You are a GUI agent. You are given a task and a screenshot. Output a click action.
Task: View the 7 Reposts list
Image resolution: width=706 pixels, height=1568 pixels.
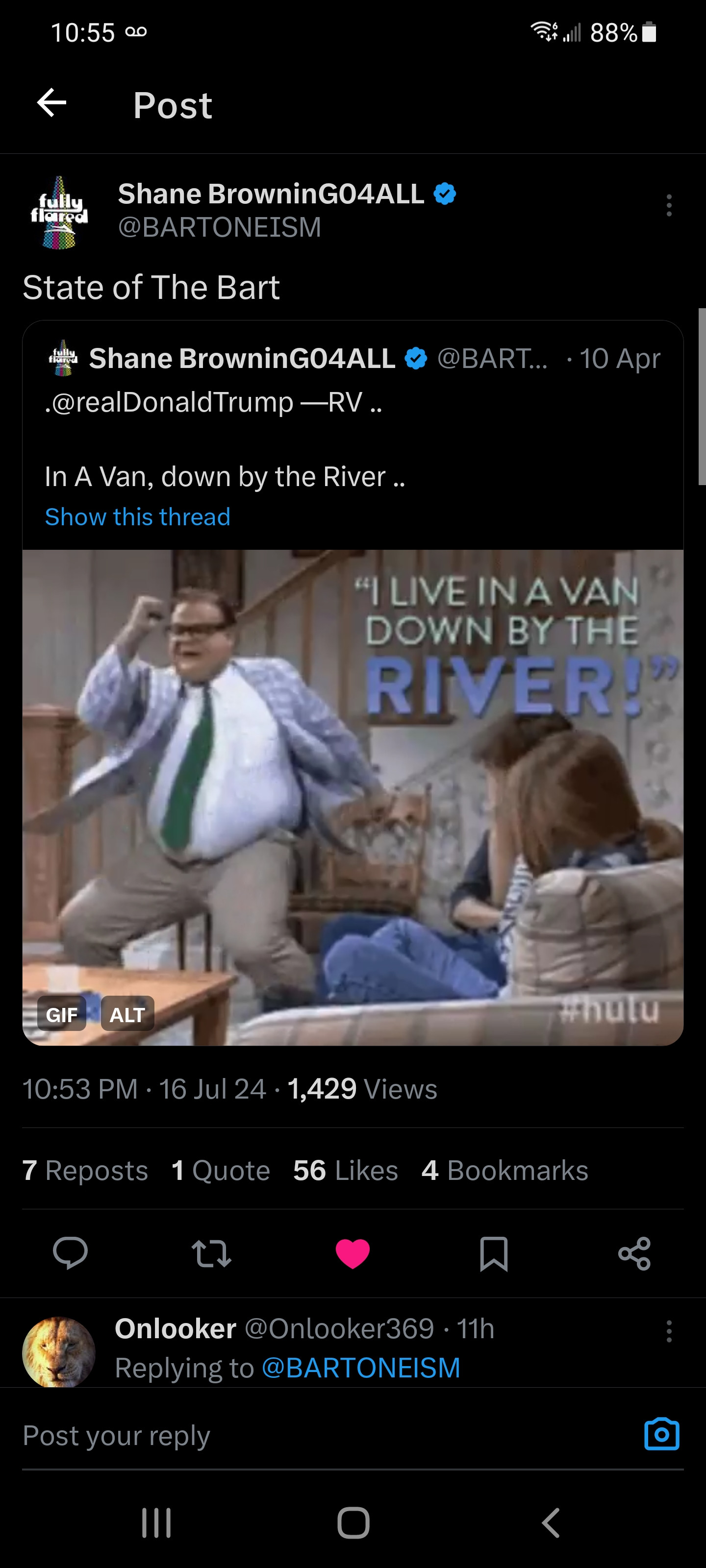tap(85, 1170)
